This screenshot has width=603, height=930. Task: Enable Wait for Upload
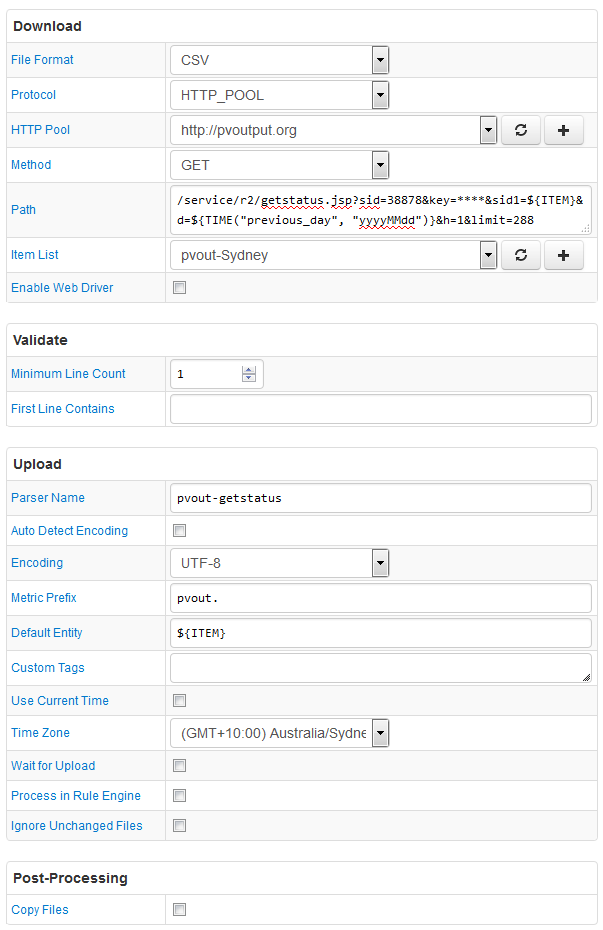179,766
